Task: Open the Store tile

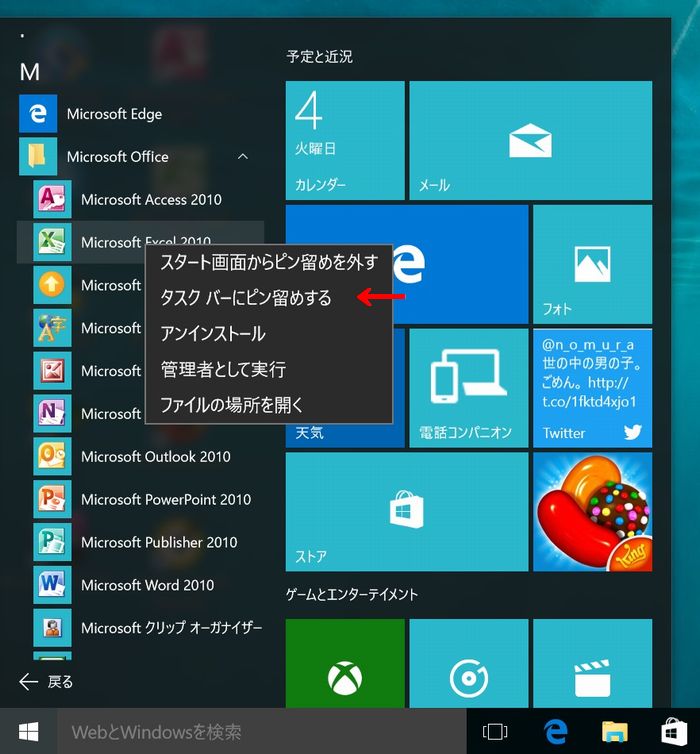Action: [x=407, y=512]
